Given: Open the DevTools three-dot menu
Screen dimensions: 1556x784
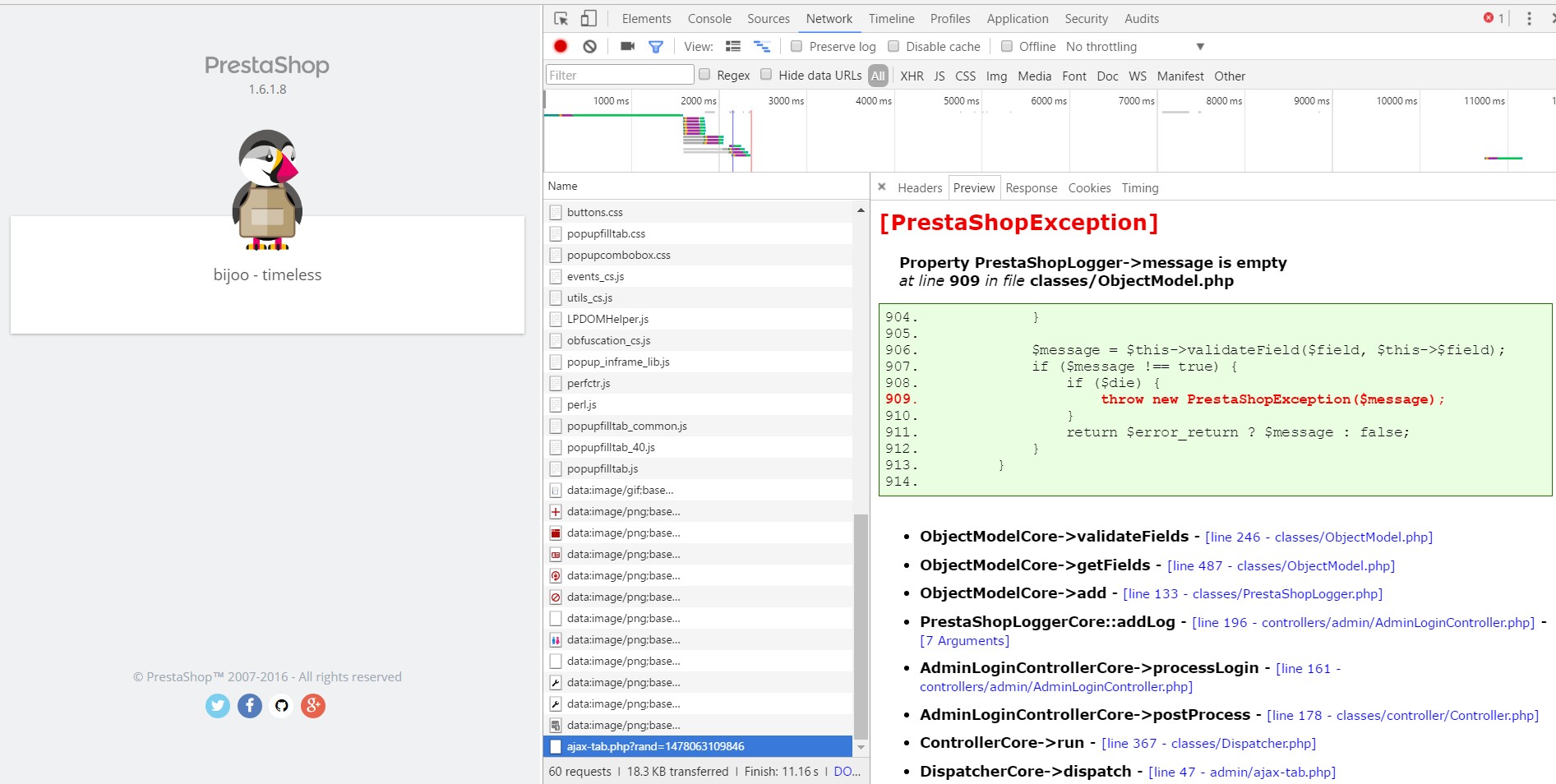Looking at the screenshot, I should click(1529, 18).
